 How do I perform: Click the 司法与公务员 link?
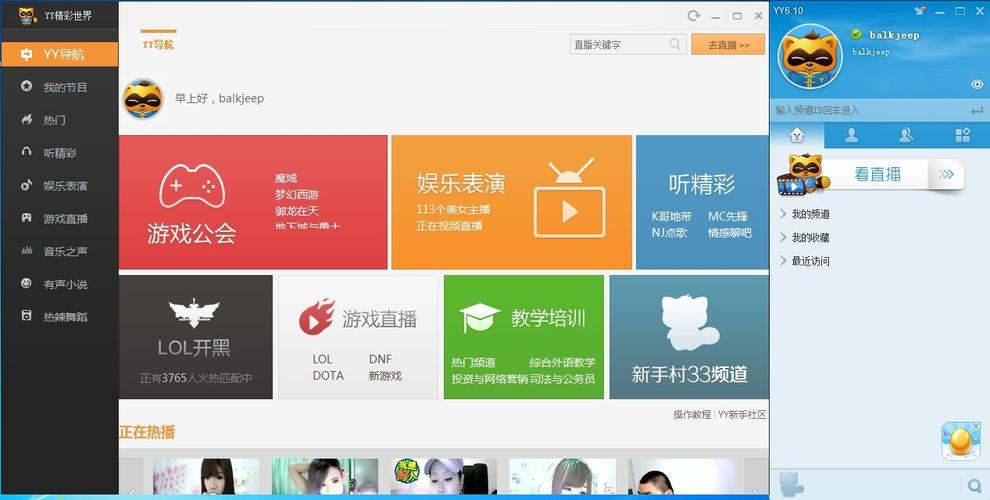click(563, 379)
